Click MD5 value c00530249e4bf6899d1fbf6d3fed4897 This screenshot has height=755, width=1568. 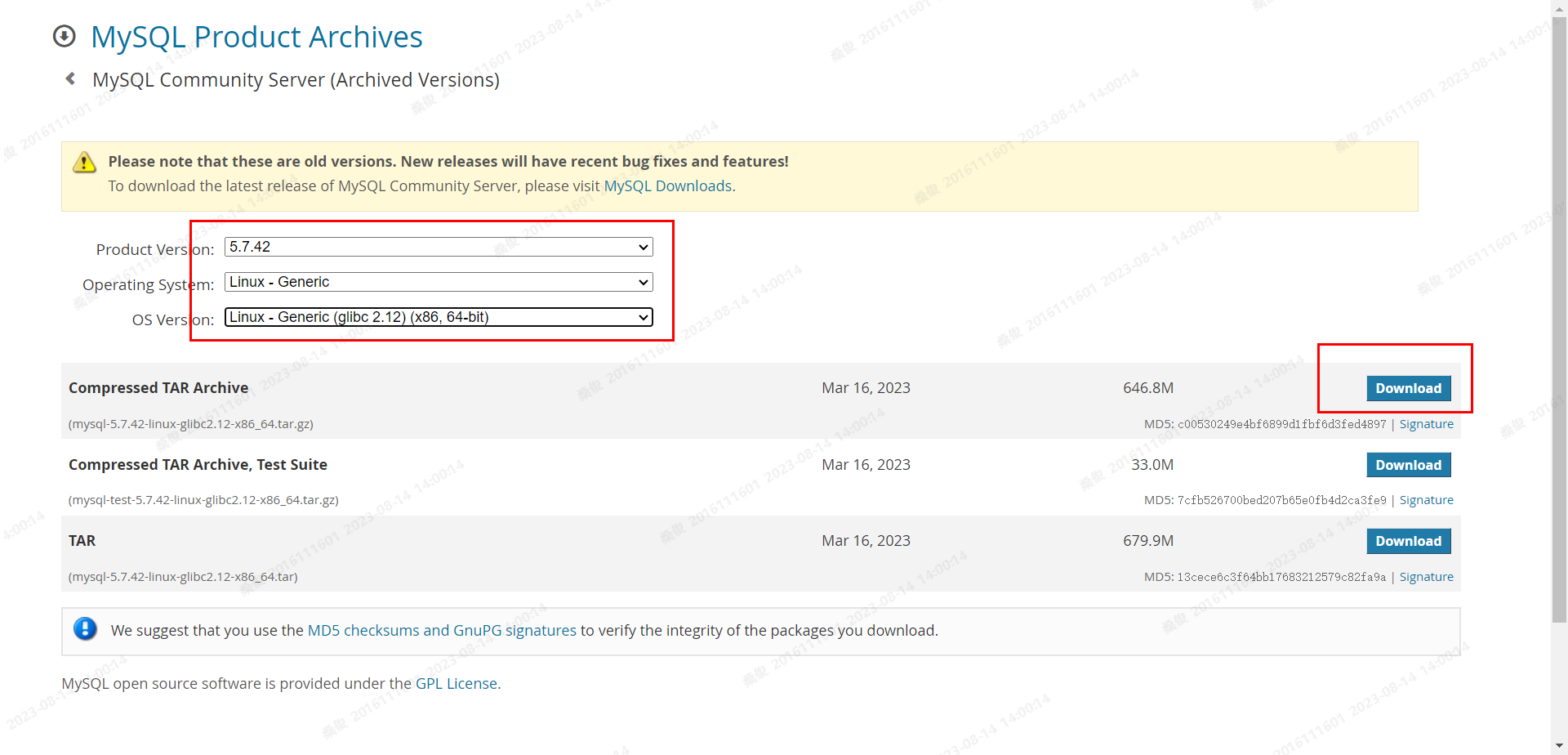point(1281,424)
